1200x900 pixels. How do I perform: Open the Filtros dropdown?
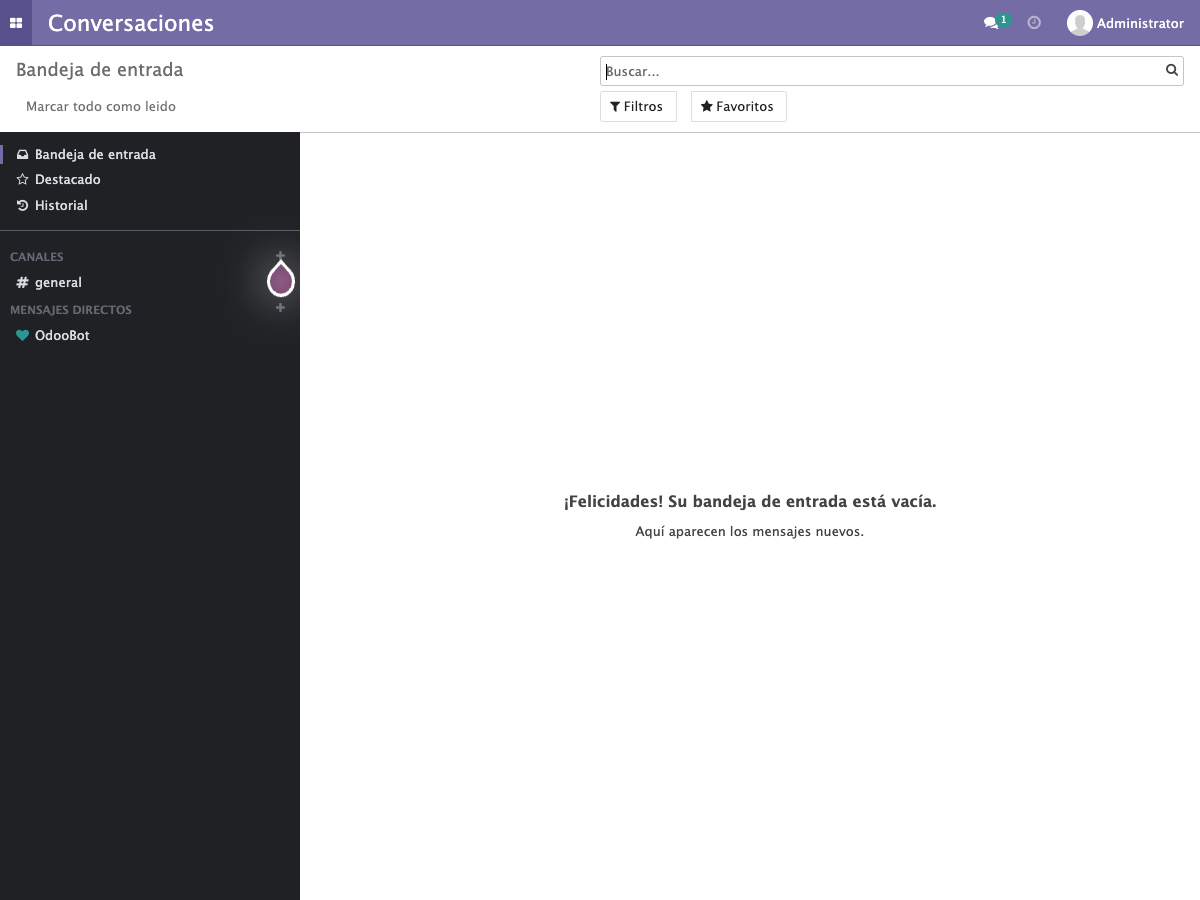(638, 107)
